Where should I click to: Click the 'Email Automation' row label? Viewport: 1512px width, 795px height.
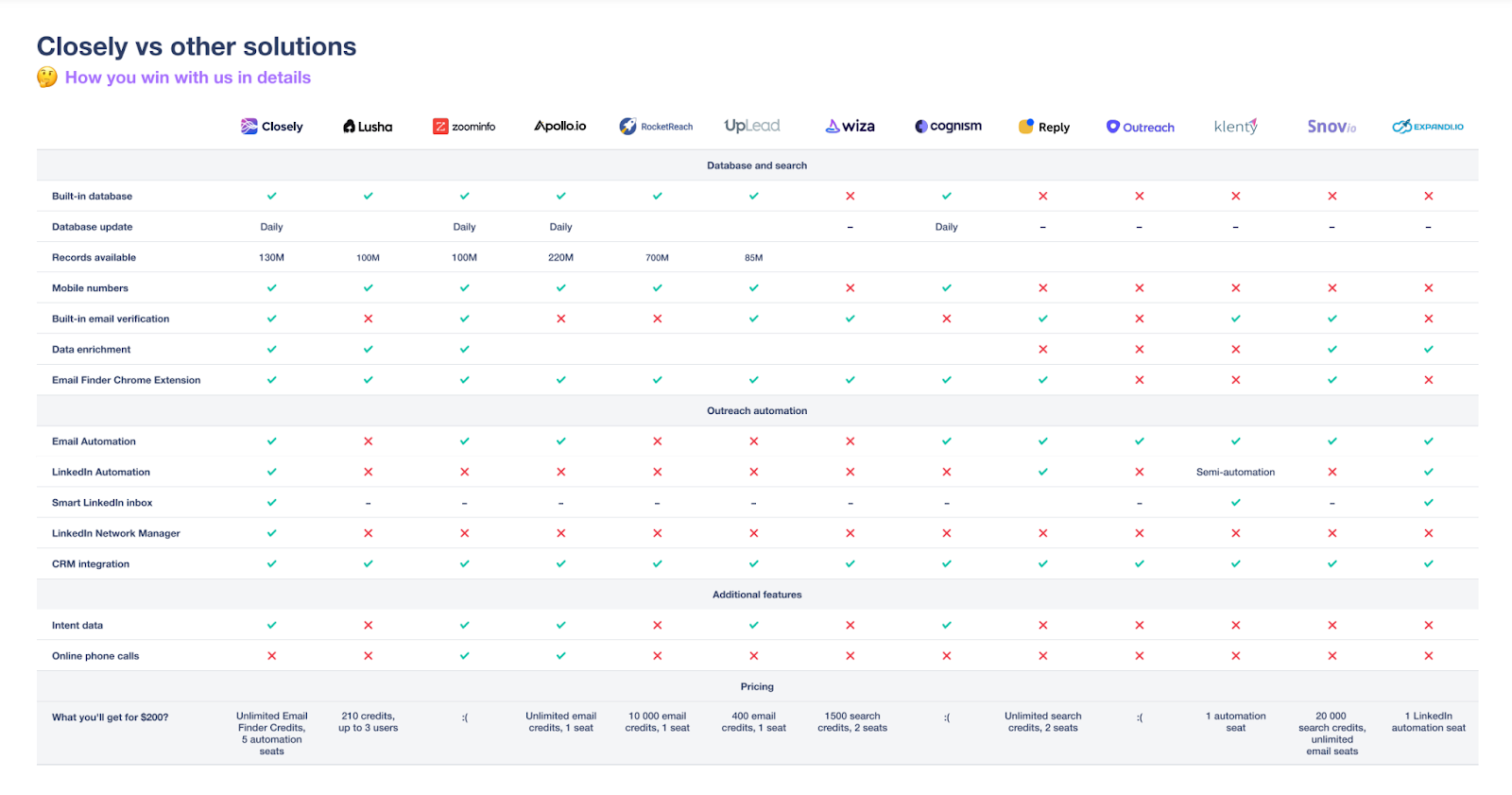tap(94, 441)
